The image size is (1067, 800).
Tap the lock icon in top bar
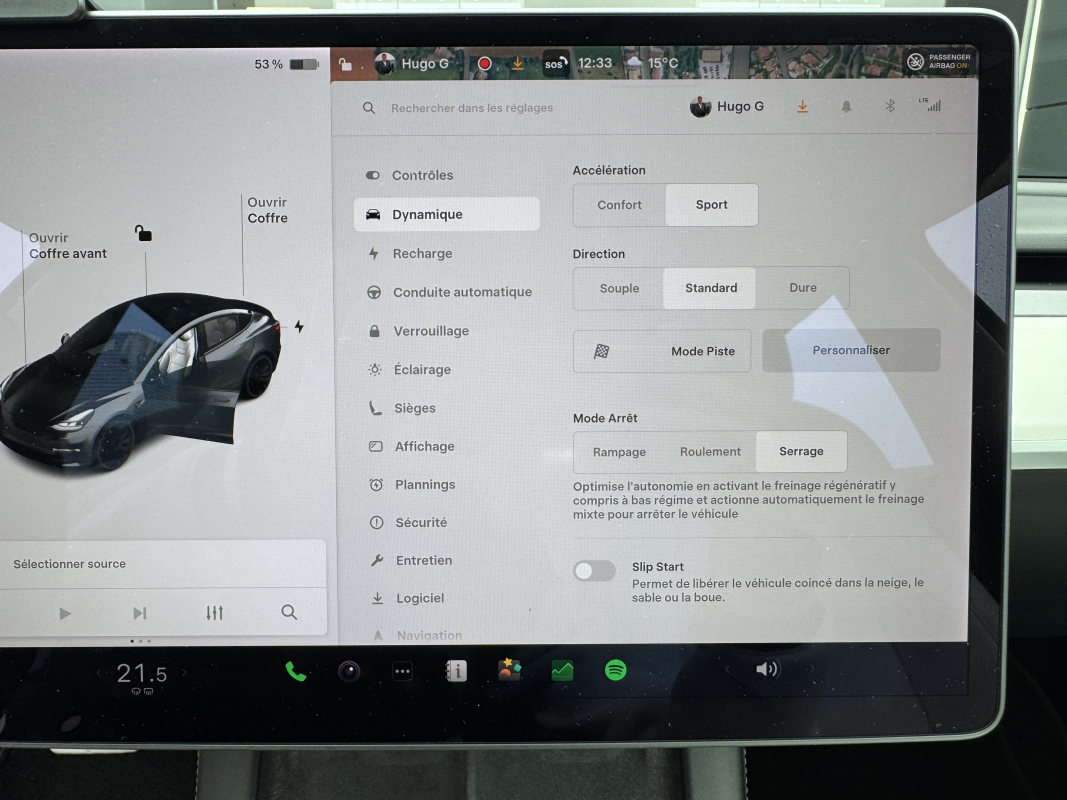point(346,65)
